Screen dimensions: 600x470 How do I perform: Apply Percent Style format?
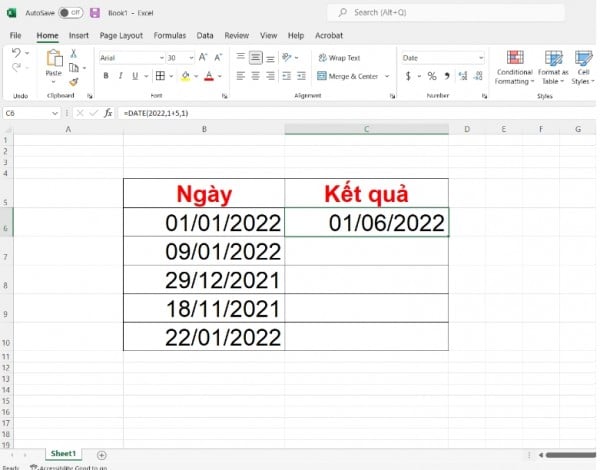tap(432, 76)
